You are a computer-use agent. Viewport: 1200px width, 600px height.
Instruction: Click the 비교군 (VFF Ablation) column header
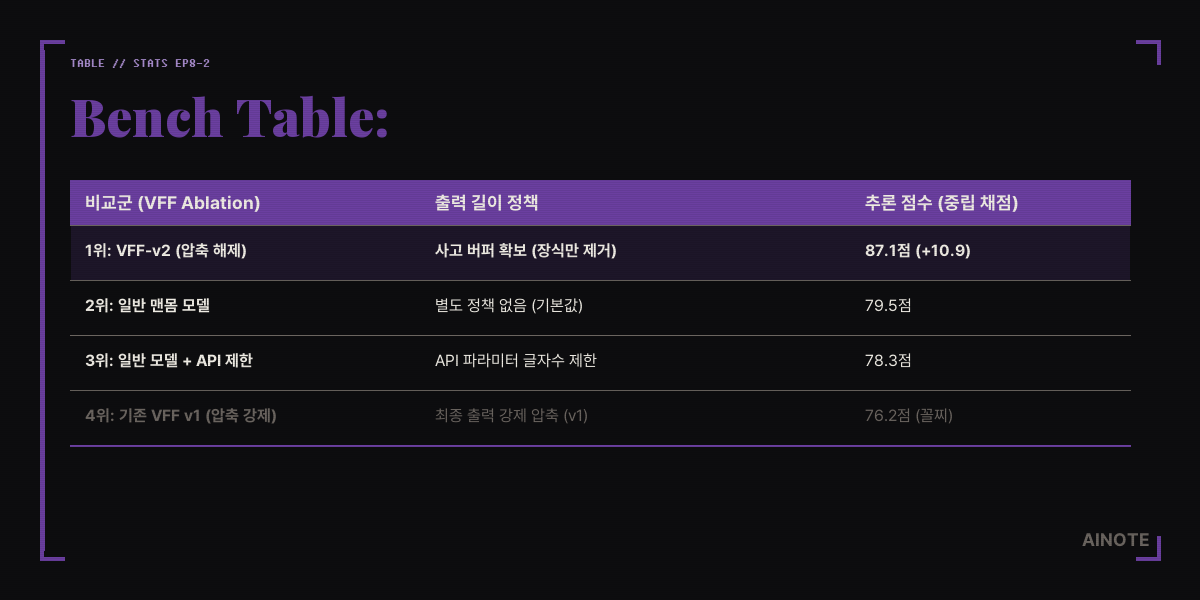pyautogui.click(x=173, y=203)
